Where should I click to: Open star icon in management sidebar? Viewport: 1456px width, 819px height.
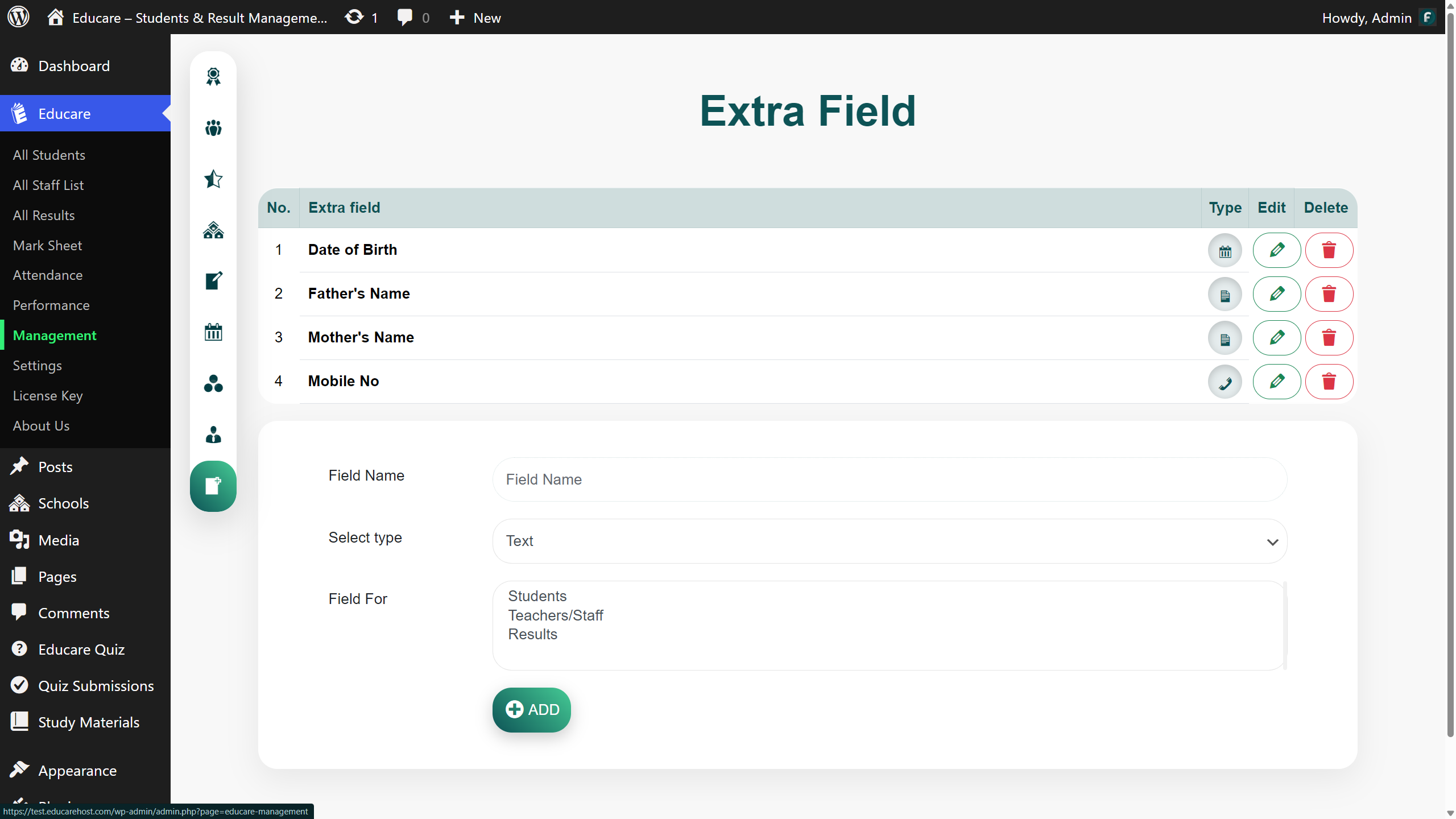pos(213,179)
